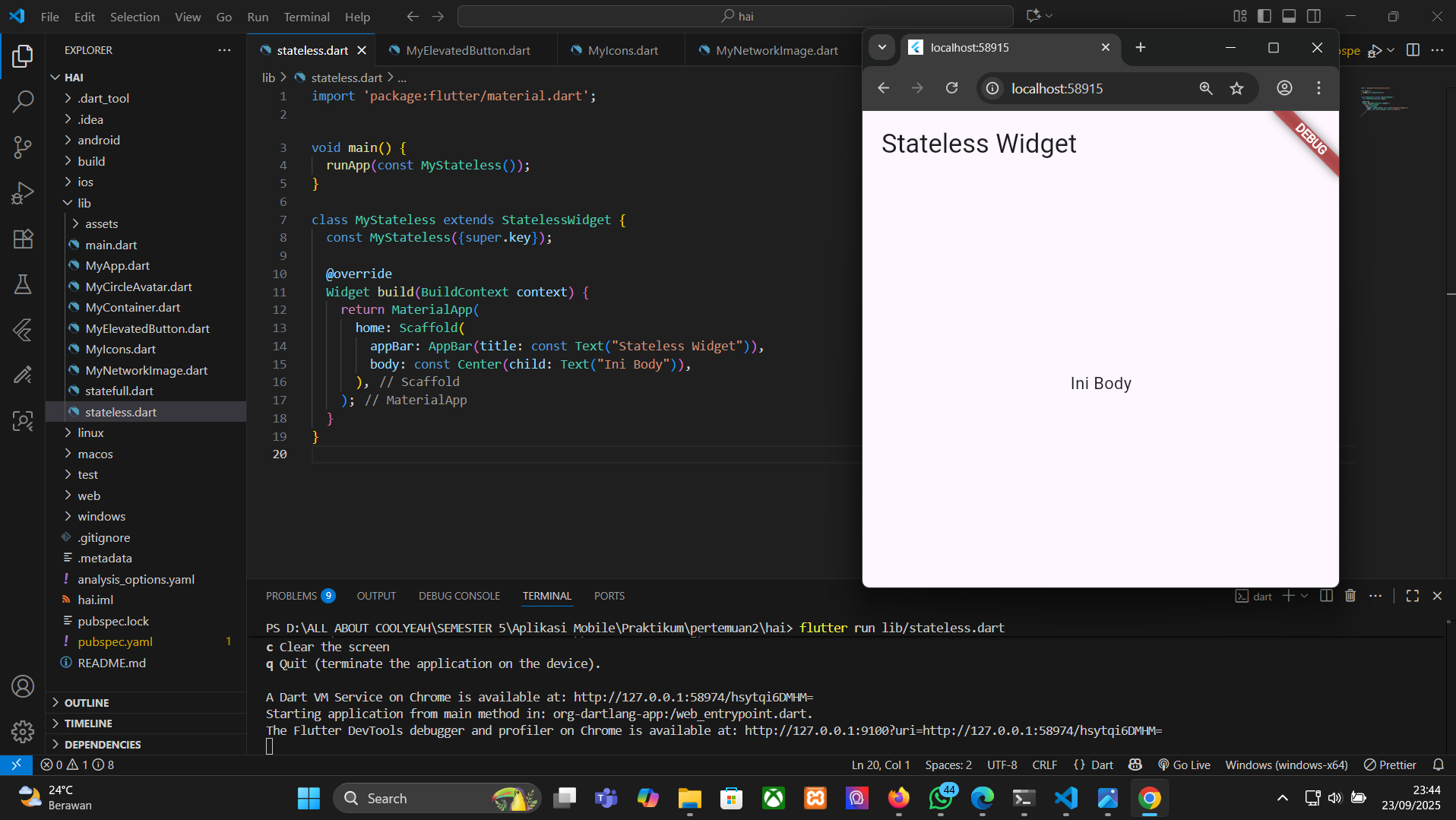Open the Run and Debug view
This screenshot has height=820, width=1456.
pos(23,193)
